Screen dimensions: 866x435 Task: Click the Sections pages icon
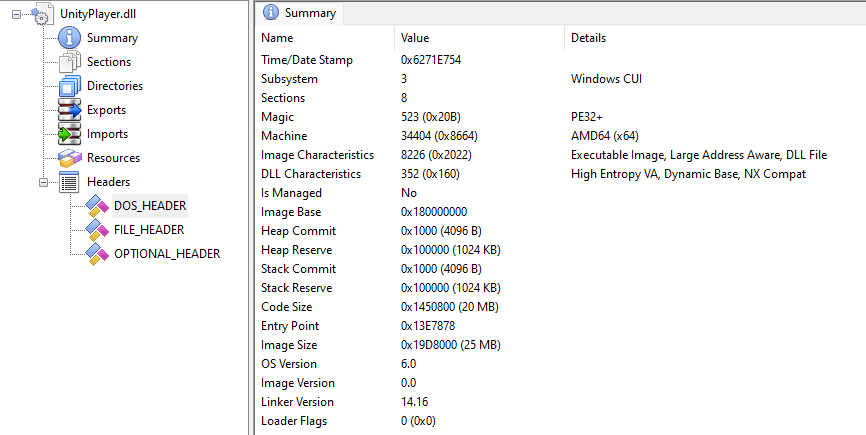point(70,62)
